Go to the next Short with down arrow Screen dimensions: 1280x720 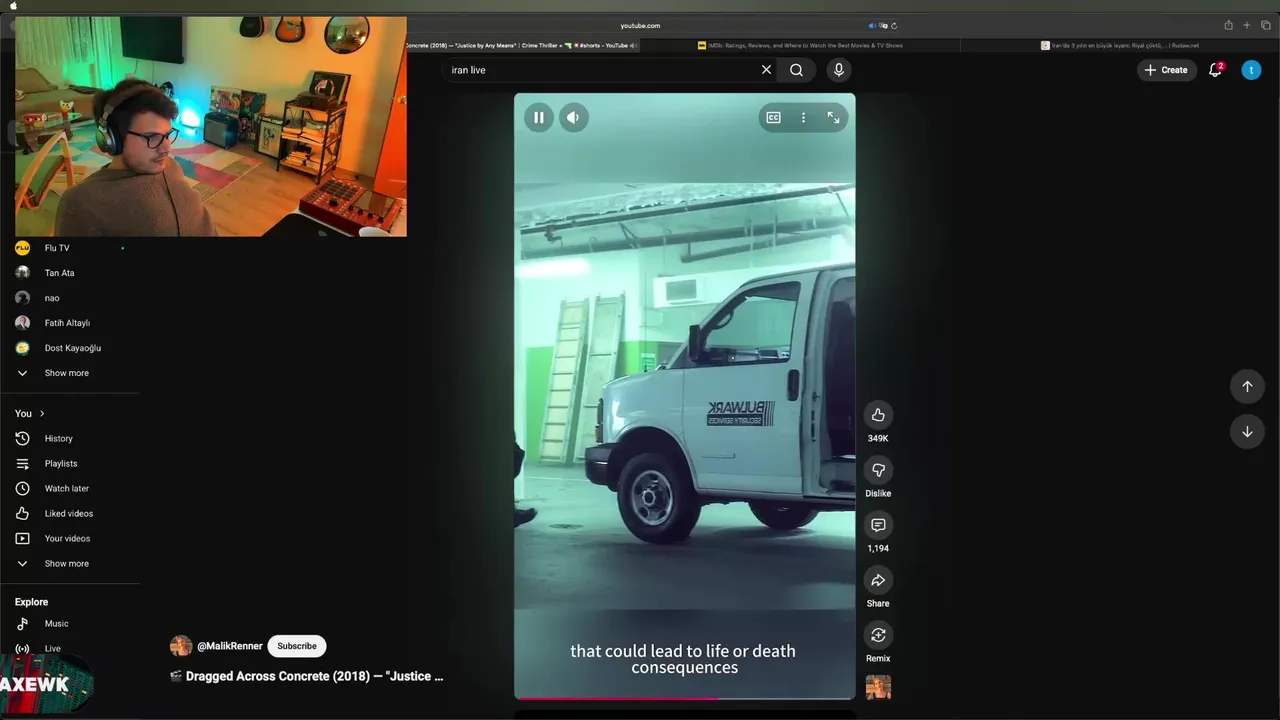coord(1247,432)
